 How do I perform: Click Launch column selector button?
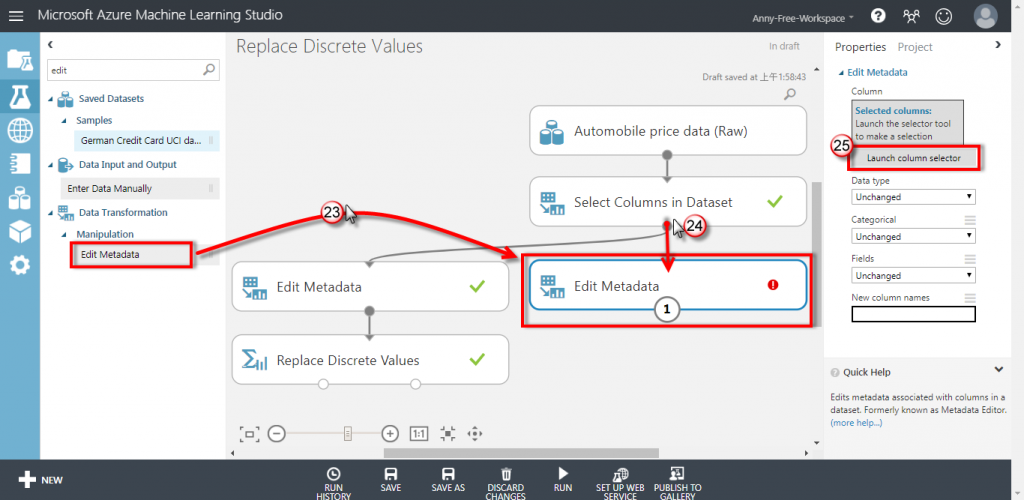click(914, 158)
